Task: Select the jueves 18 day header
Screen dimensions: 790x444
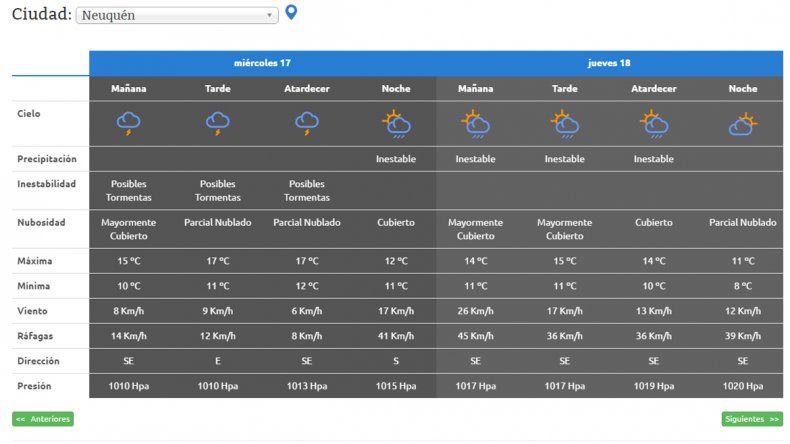Action: point(609,63)
